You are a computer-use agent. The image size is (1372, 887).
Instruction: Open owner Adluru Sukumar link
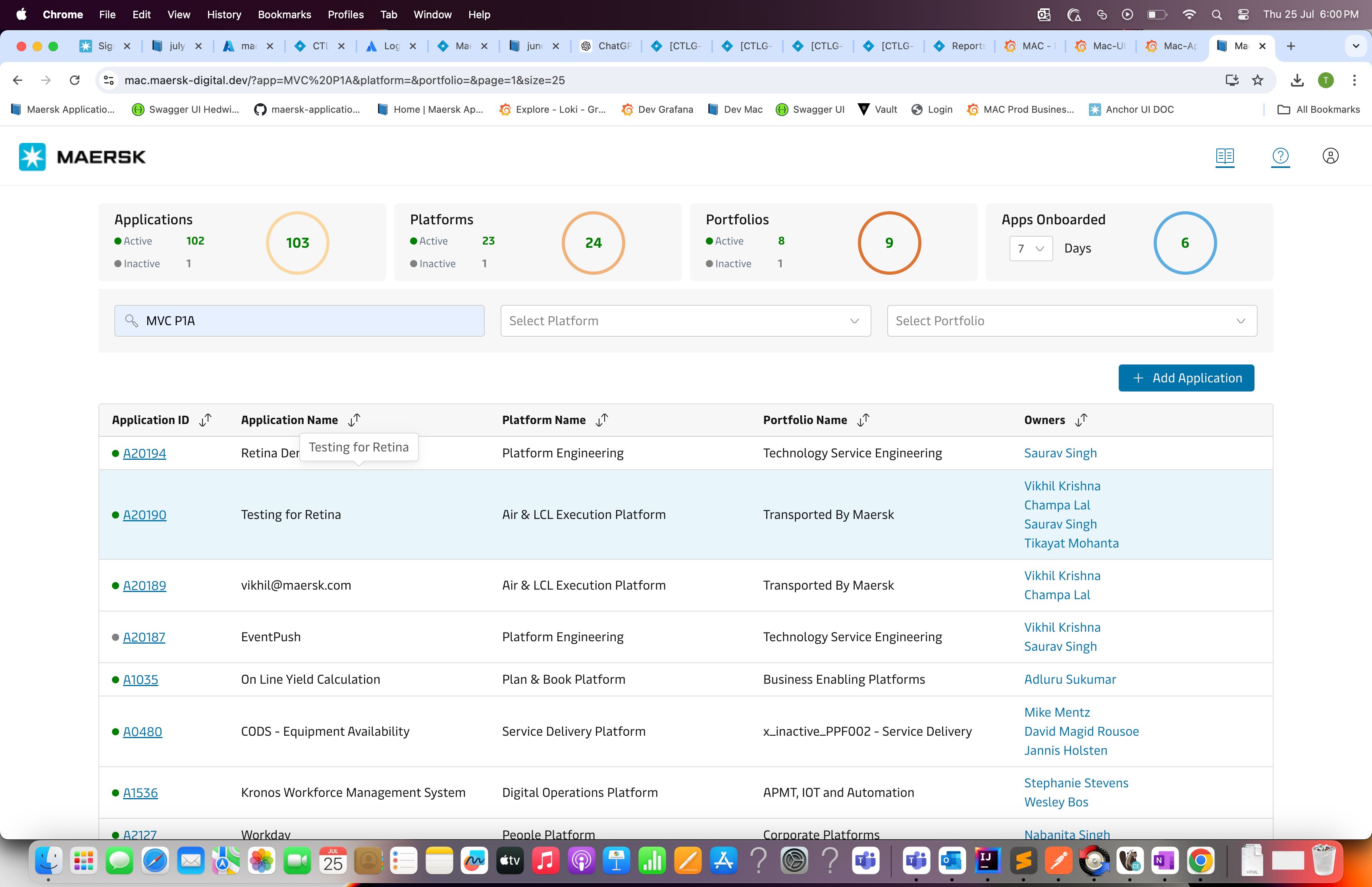1070,680
